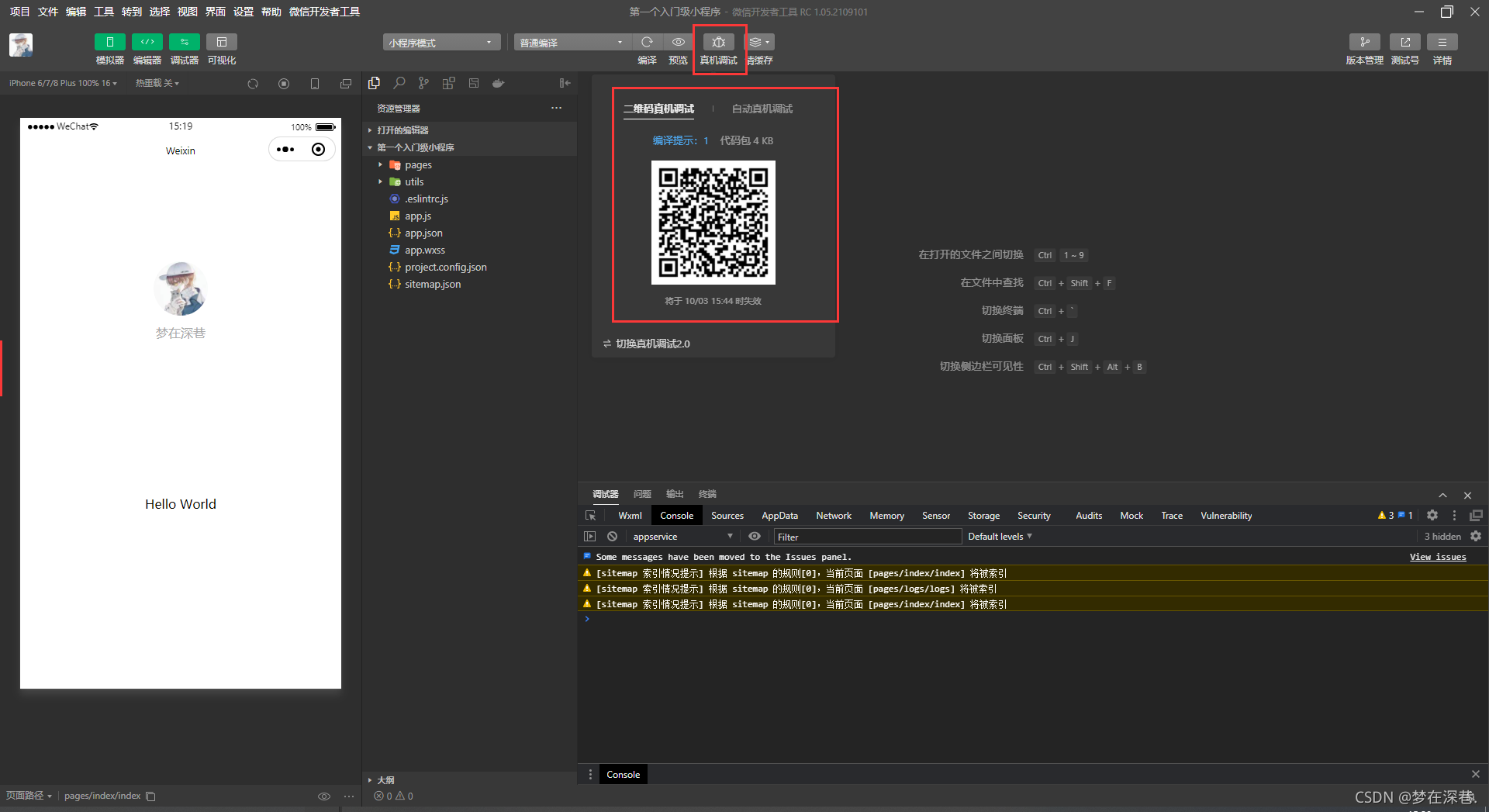Collapse the explorer sidebar with the arrow icon

(x=565, y=83)
